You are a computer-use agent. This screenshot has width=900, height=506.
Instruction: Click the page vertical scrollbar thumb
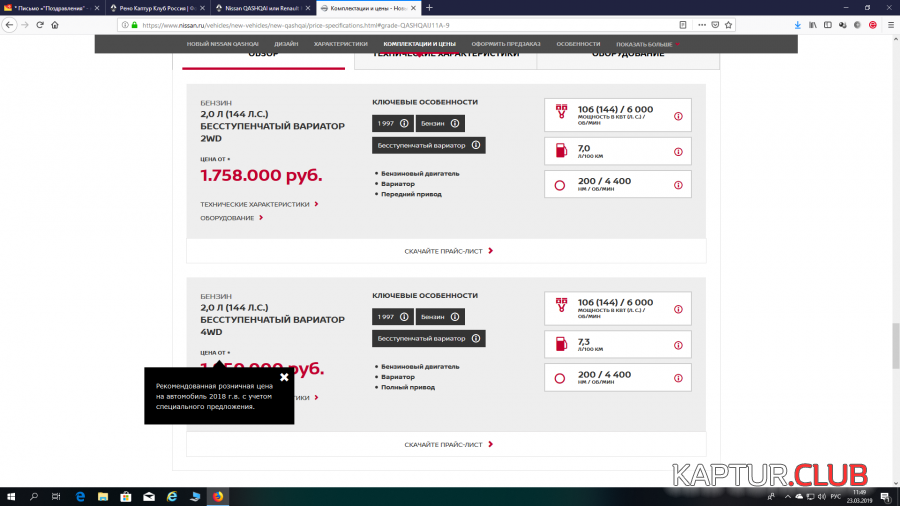tap(895, 346)
